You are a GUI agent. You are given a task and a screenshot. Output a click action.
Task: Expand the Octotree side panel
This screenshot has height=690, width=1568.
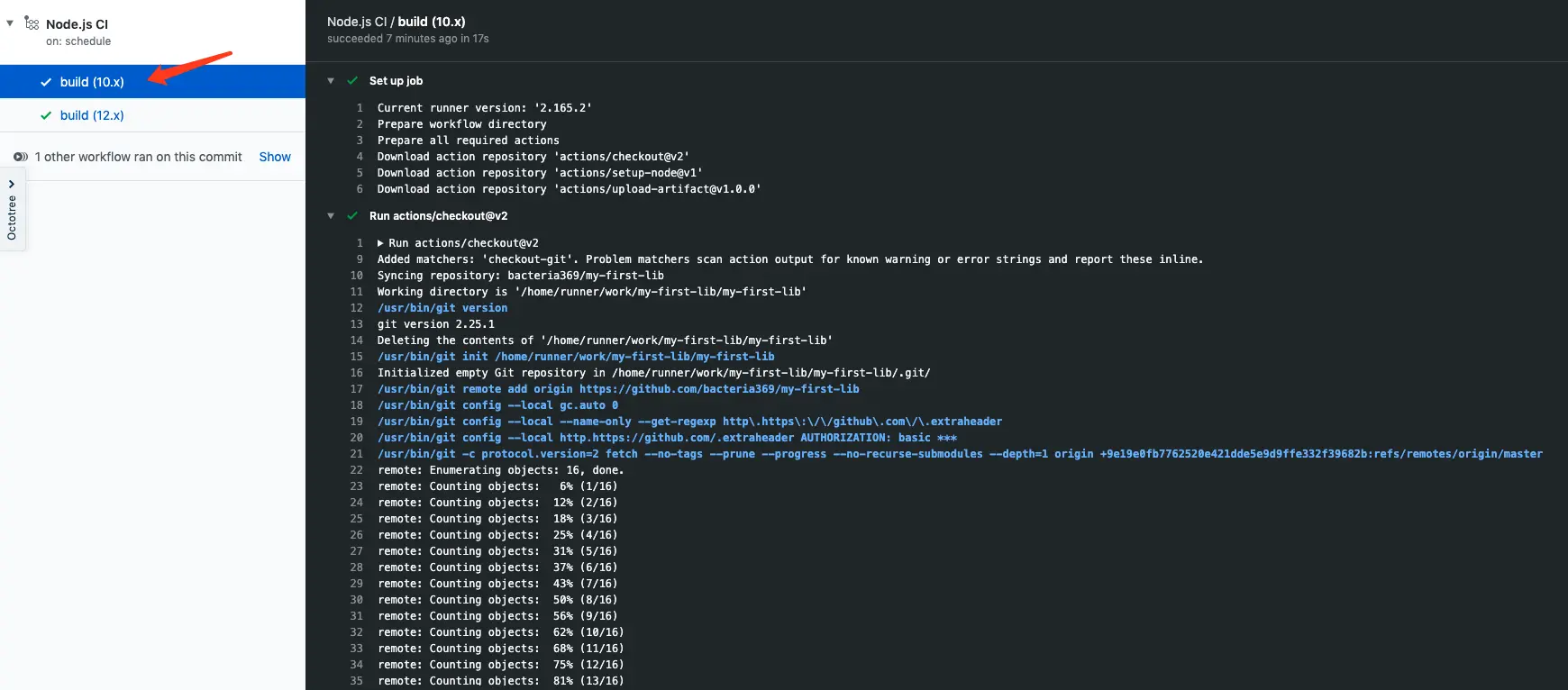click(x=12, y=209)
